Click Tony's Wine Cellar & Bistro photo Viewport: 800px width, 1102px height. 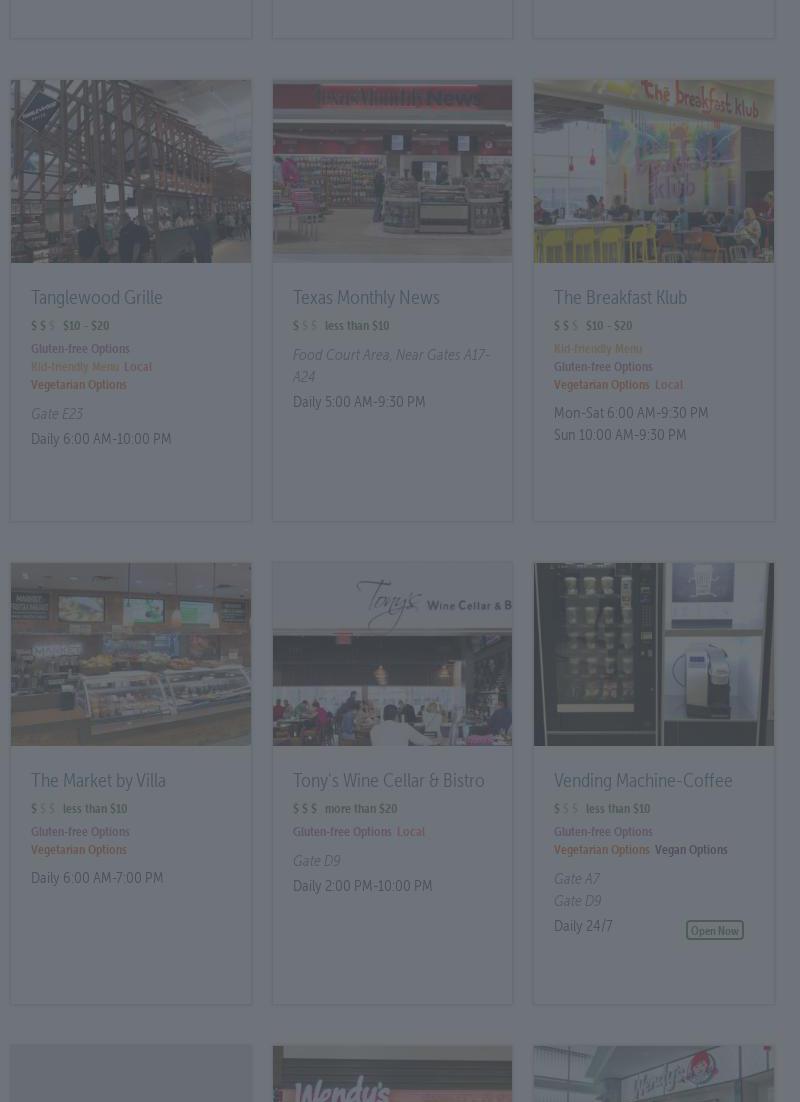click(392, 654)
